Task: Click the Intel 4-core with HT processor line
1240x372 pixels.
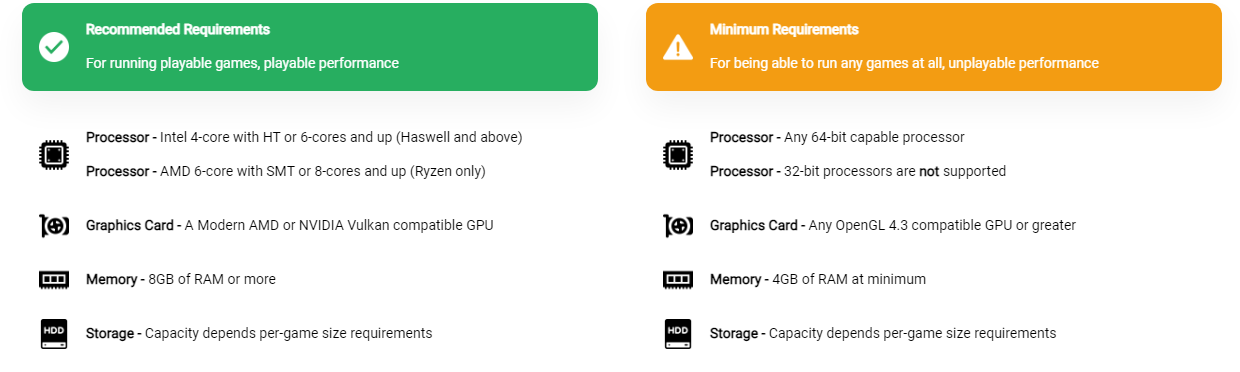Action: pos(304,137)
